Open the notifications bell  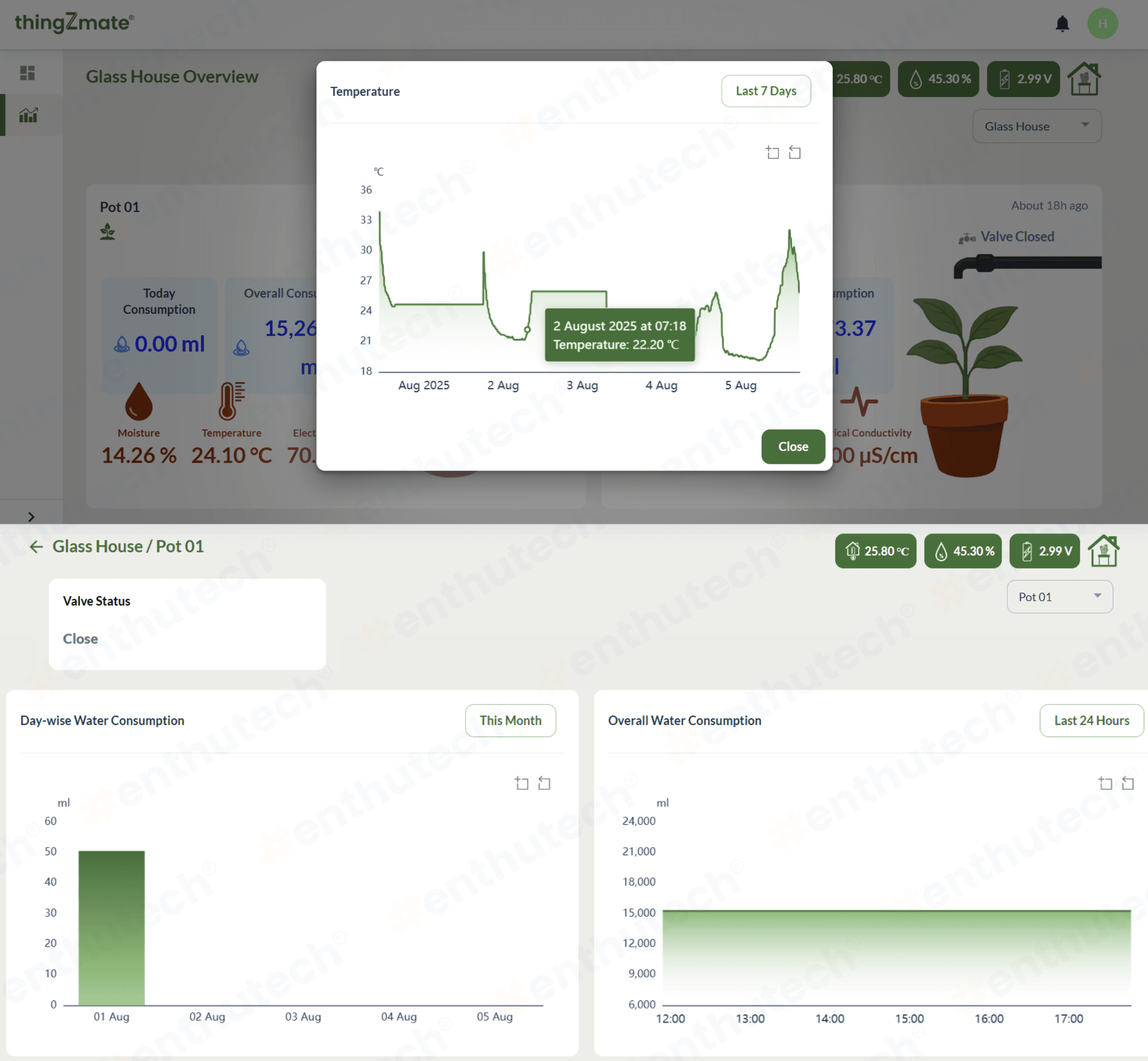point(1062,23)
